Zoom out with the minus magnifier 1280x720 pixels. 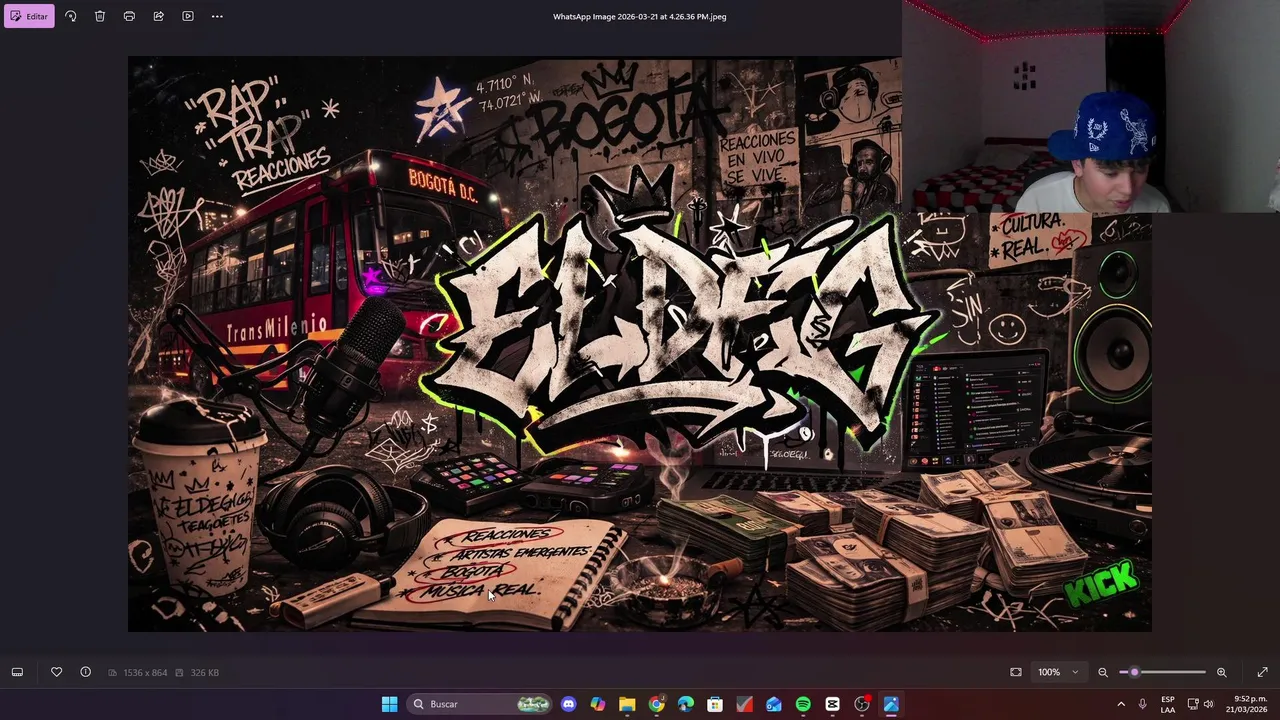point(1103,672)
